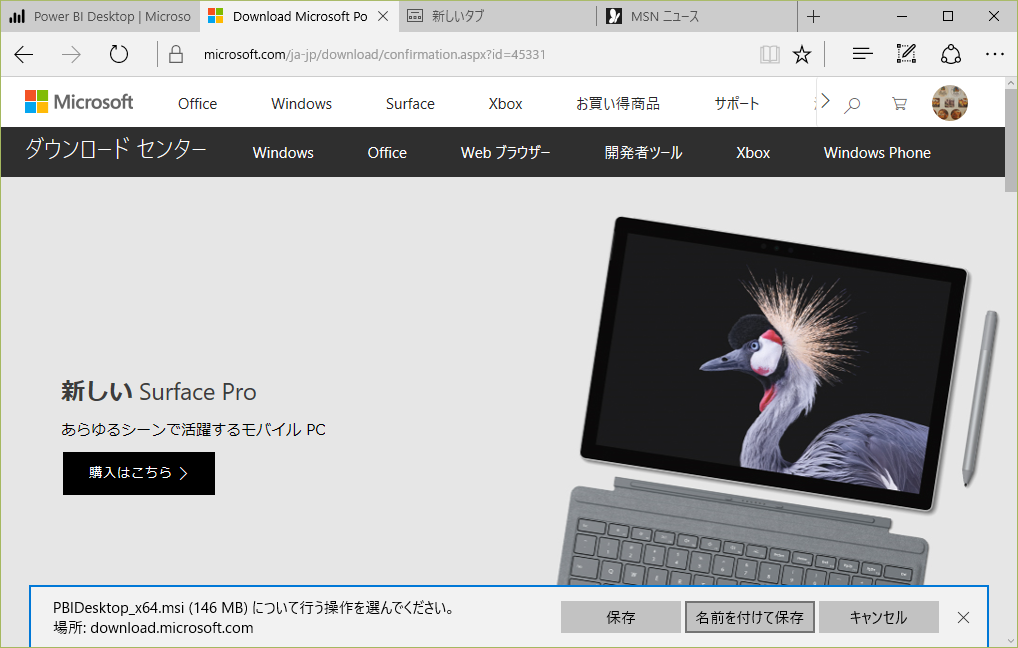
Task: Open 開発者ツール category
Action: 643,153
